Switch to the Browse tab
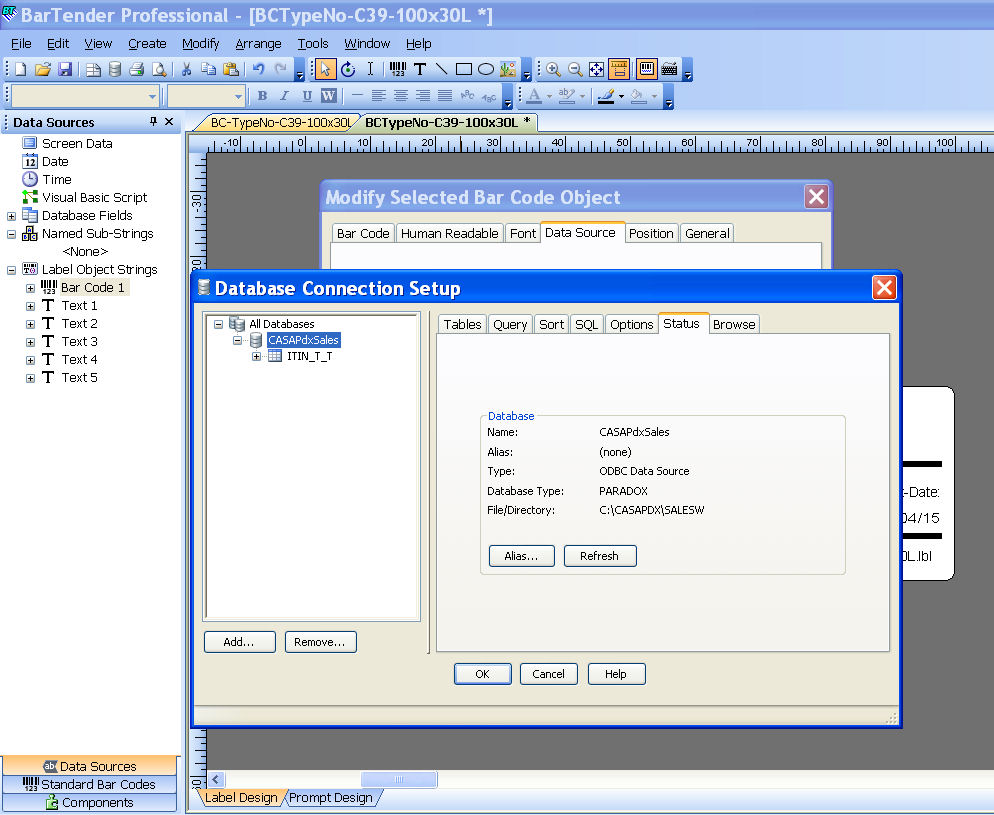The width and height of the screenshot is (994, 815). tap(733, 324)
